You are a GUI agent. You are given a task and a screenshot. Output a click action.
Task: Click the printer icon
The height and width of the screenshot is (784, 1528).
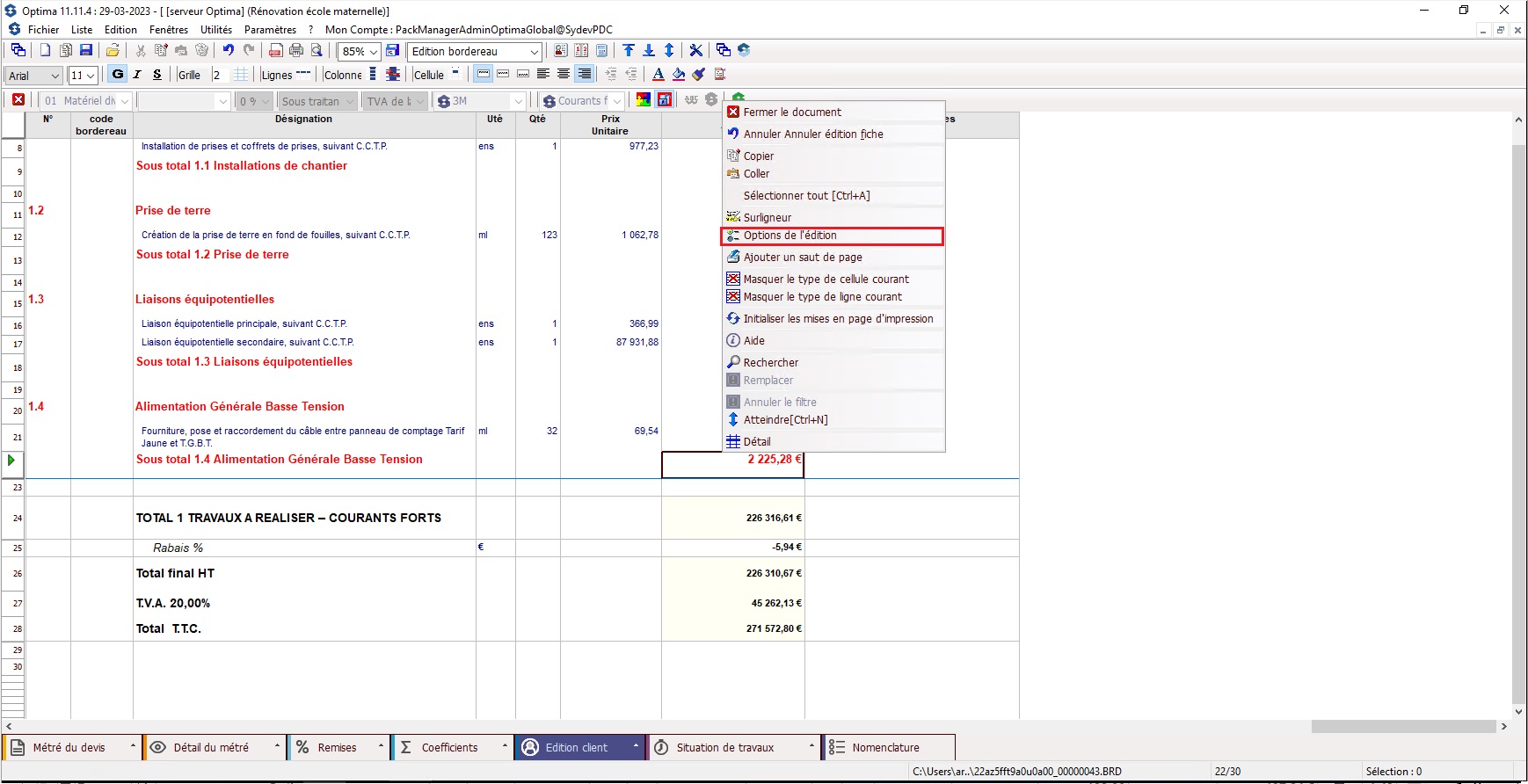pyautogui.click(x=296, y=50)
